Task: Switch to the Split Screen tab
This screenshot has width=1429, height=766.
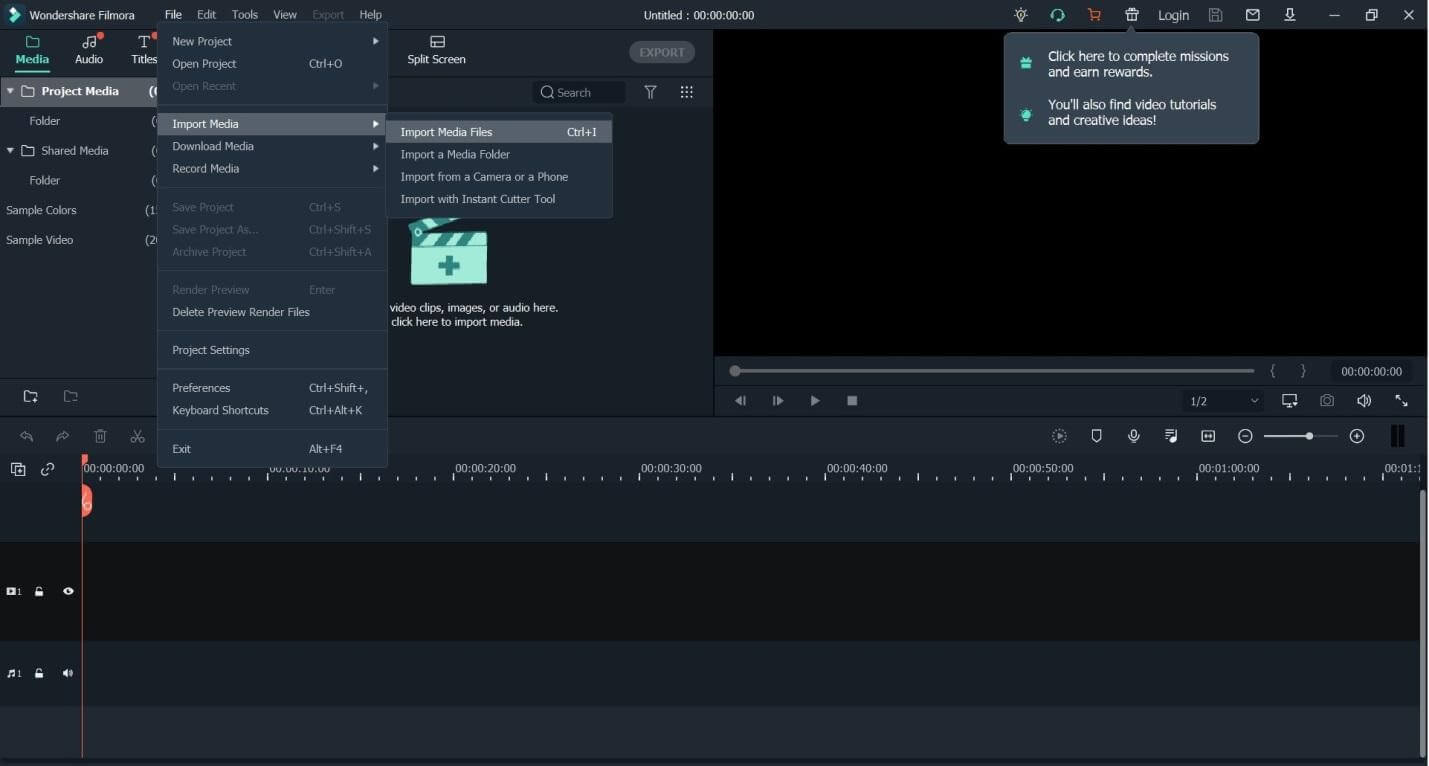Action: click(x=436, y=50)
